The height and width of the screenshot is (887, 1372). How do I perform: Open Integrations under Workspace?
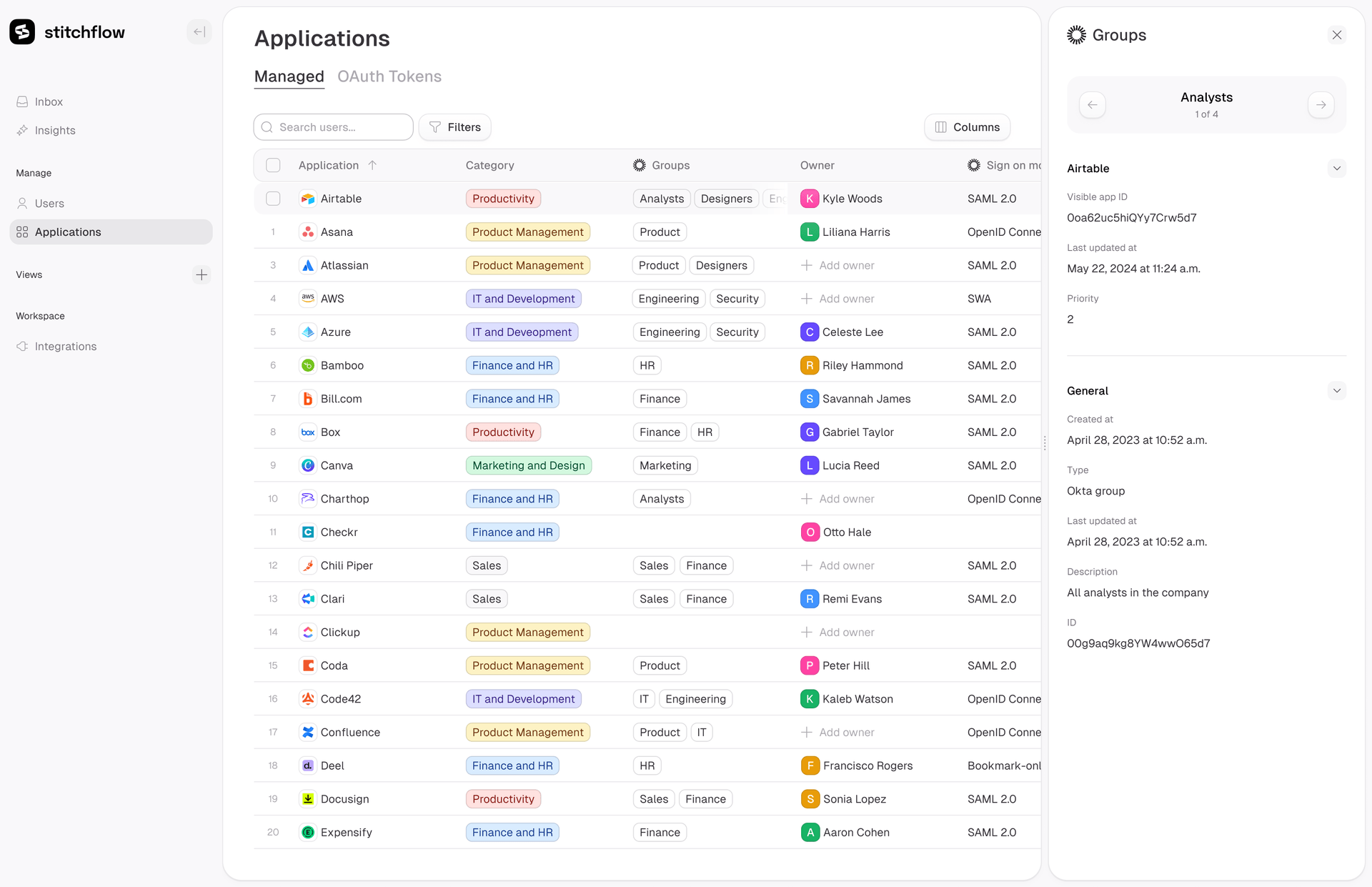(65, 346)
